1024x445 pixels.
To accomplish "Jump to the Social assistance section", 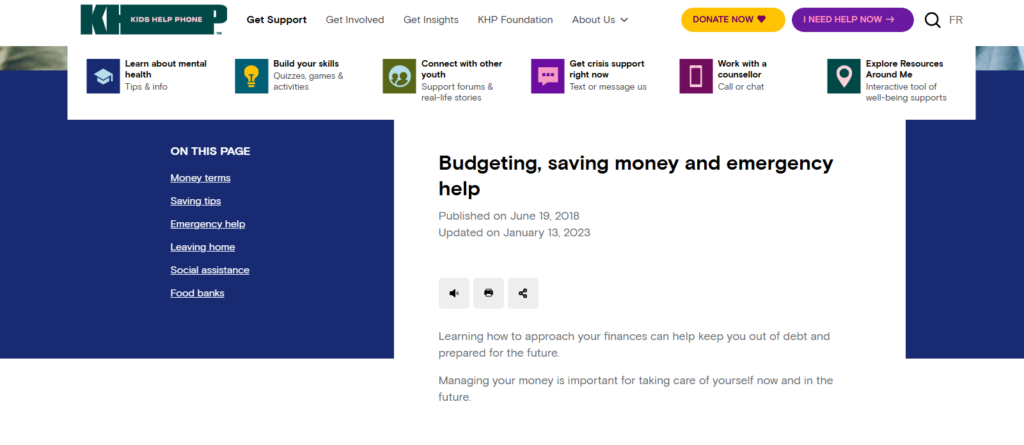I will coord(210,270).
